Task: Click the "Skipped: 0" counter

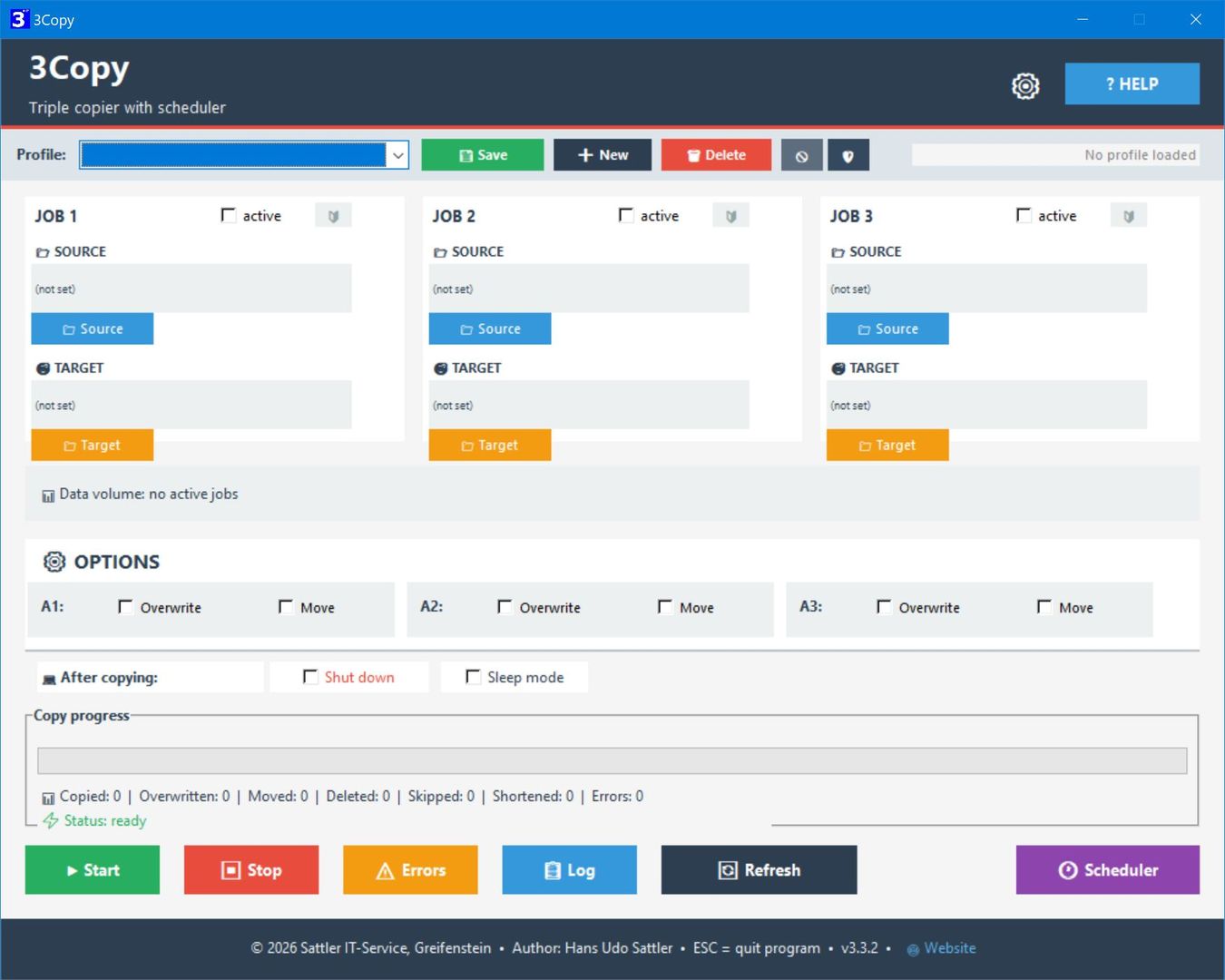Action: pos(441,796)
